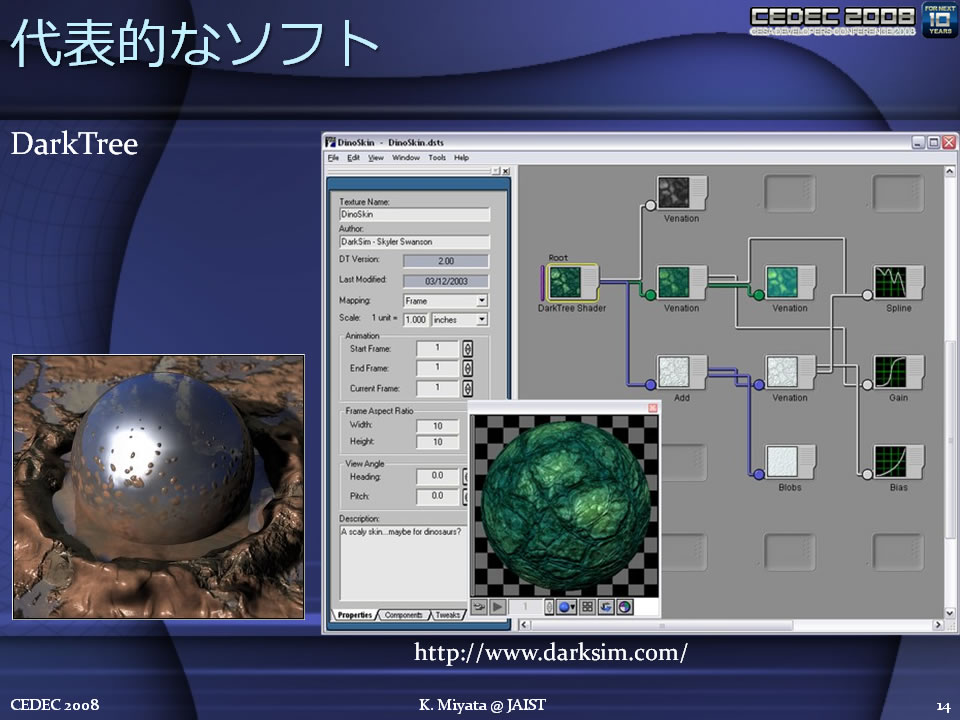
Task: Open the Mapping dropdown set to Frame
Action: click(482, 301)
